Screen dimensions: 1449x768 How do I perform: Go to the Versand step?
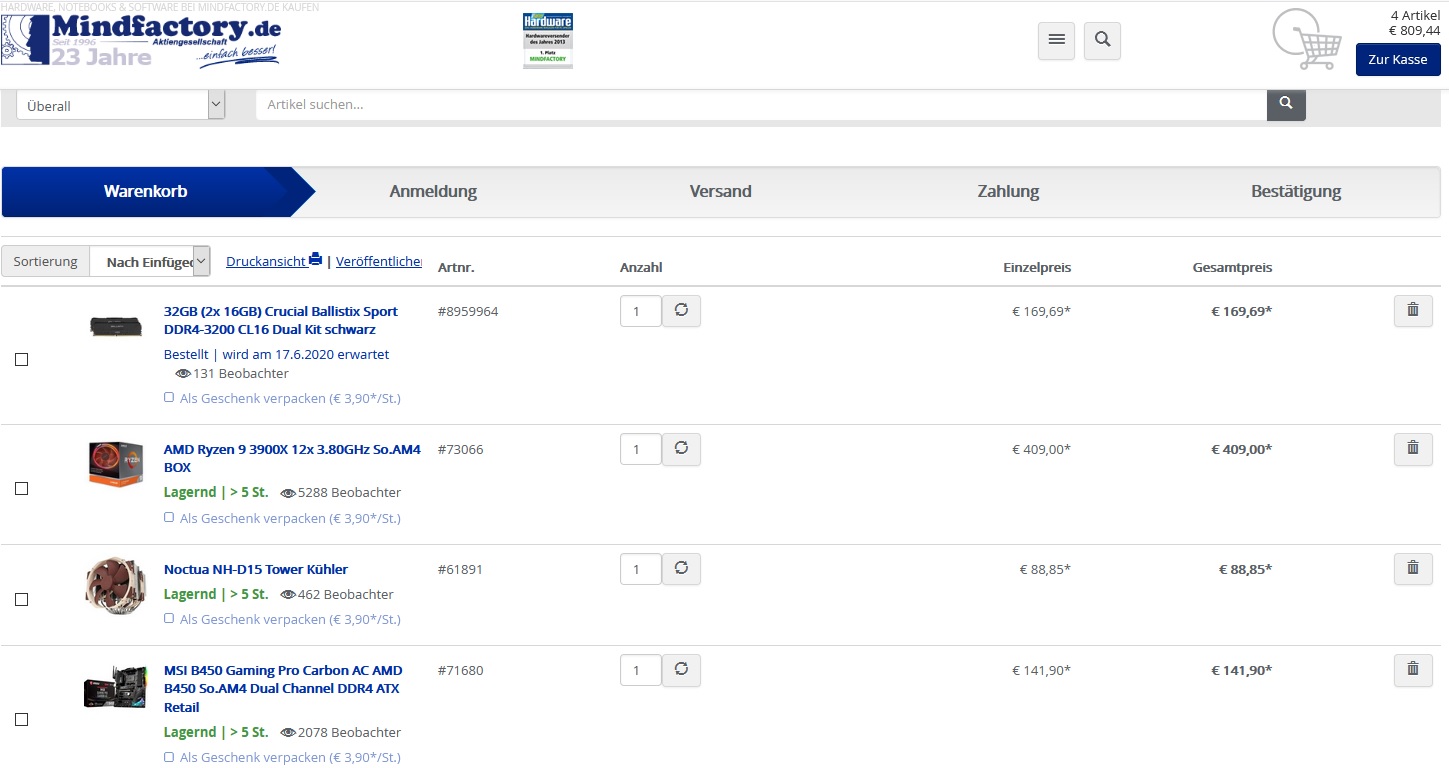(x=720, y=191)
